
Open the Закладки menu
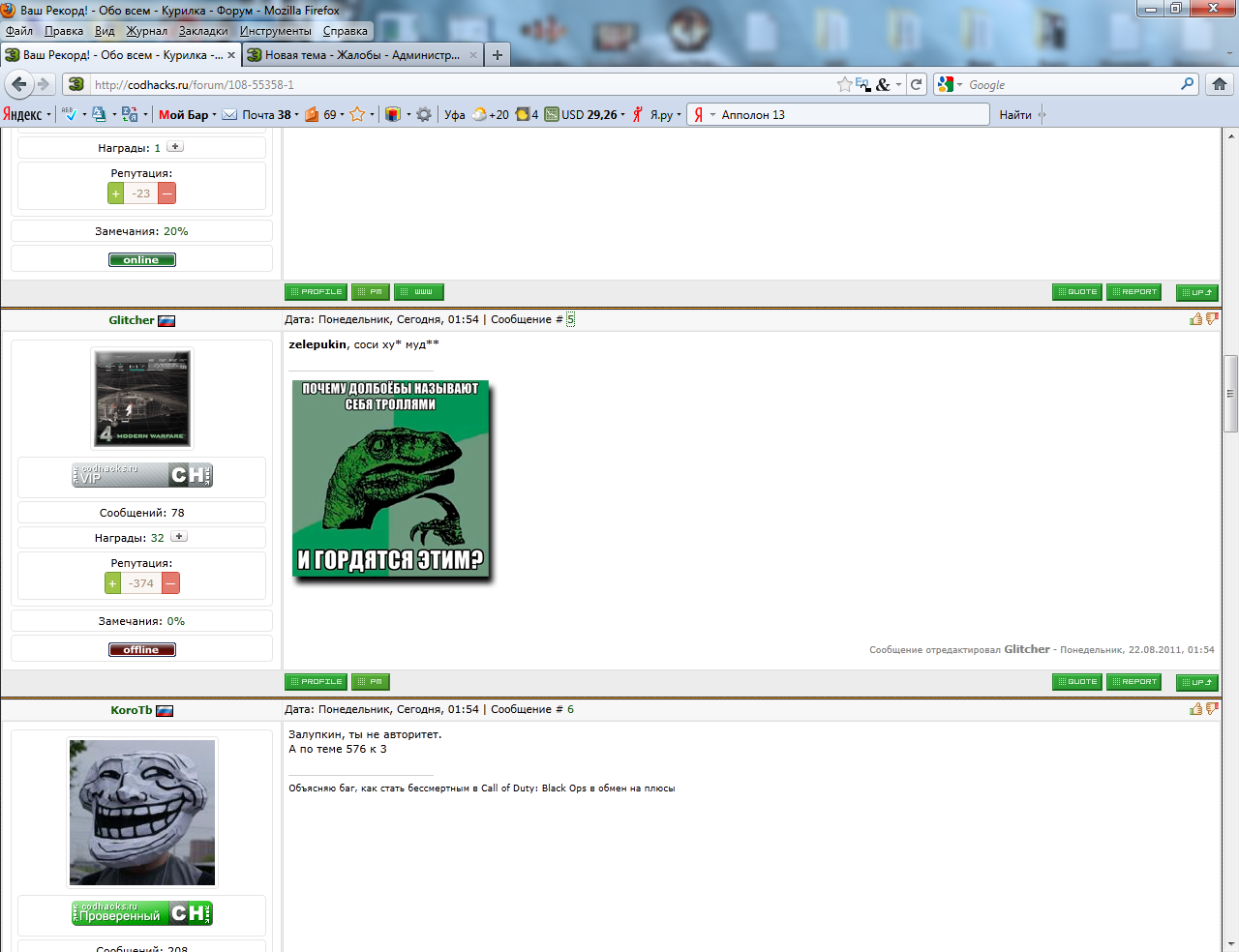coord(203,31)
